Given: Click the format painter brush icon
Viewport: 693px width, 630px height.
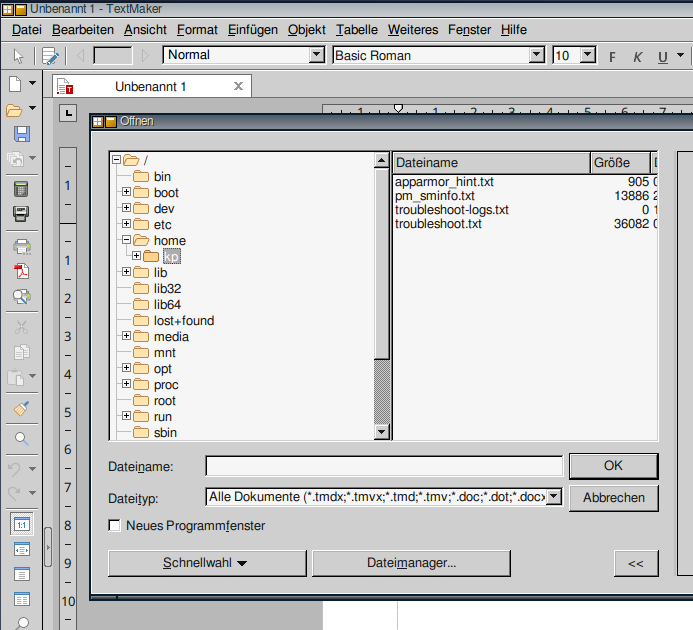Looking at the screenshot, I should (21, 408).
